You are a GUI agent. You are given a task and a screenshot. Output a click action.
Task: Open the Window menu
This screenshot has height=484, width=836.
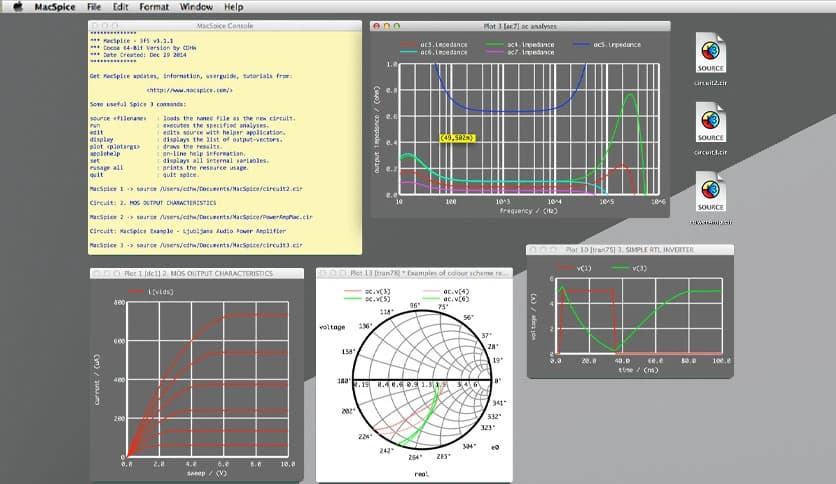pyautogui.click(x=197, y=7)
